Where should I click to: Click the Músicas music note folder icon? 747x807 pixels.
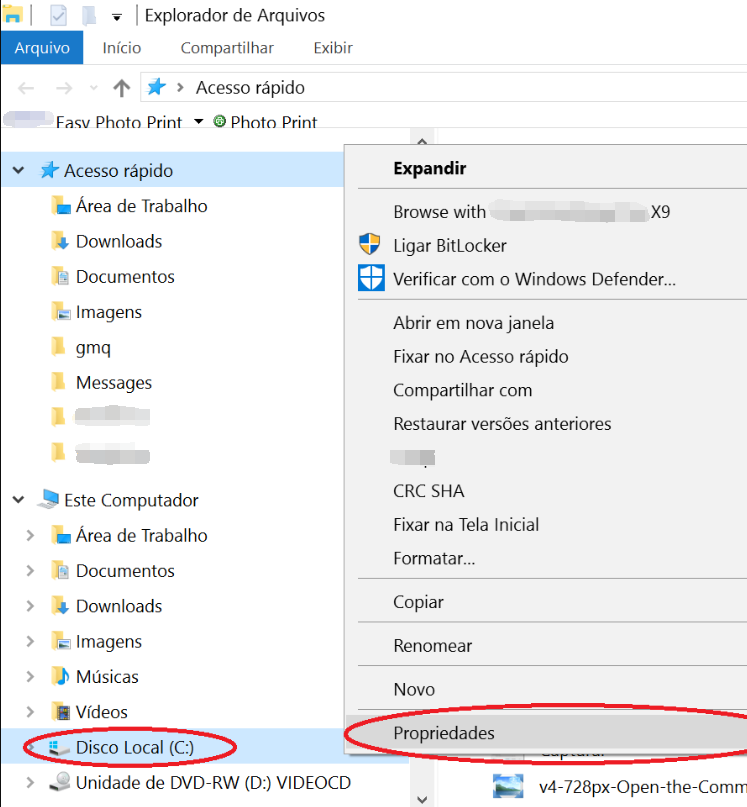[x=61, y=676]
